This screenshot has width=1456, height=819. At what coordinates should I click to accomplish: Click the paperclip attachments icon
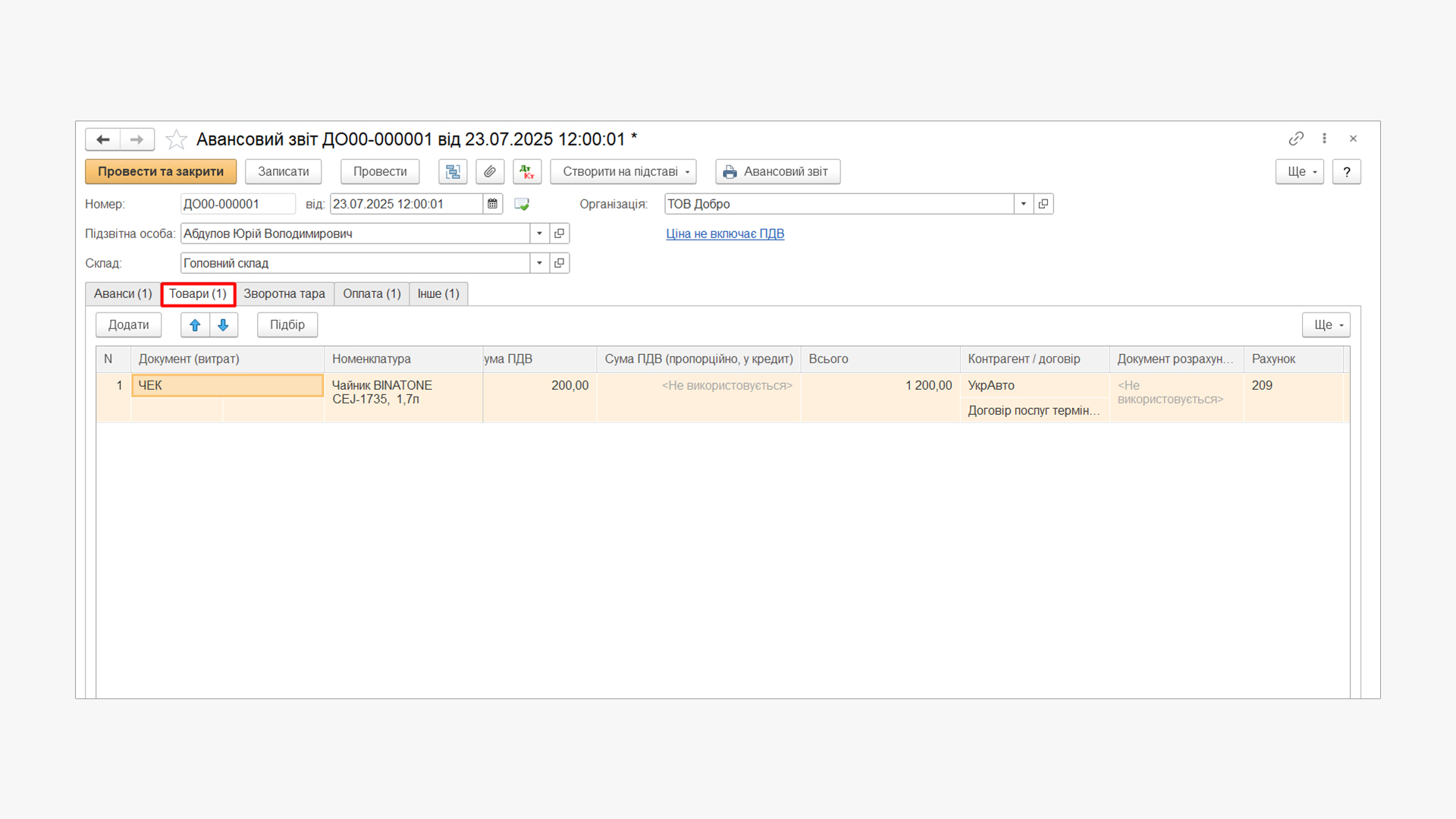pos(490,171)
